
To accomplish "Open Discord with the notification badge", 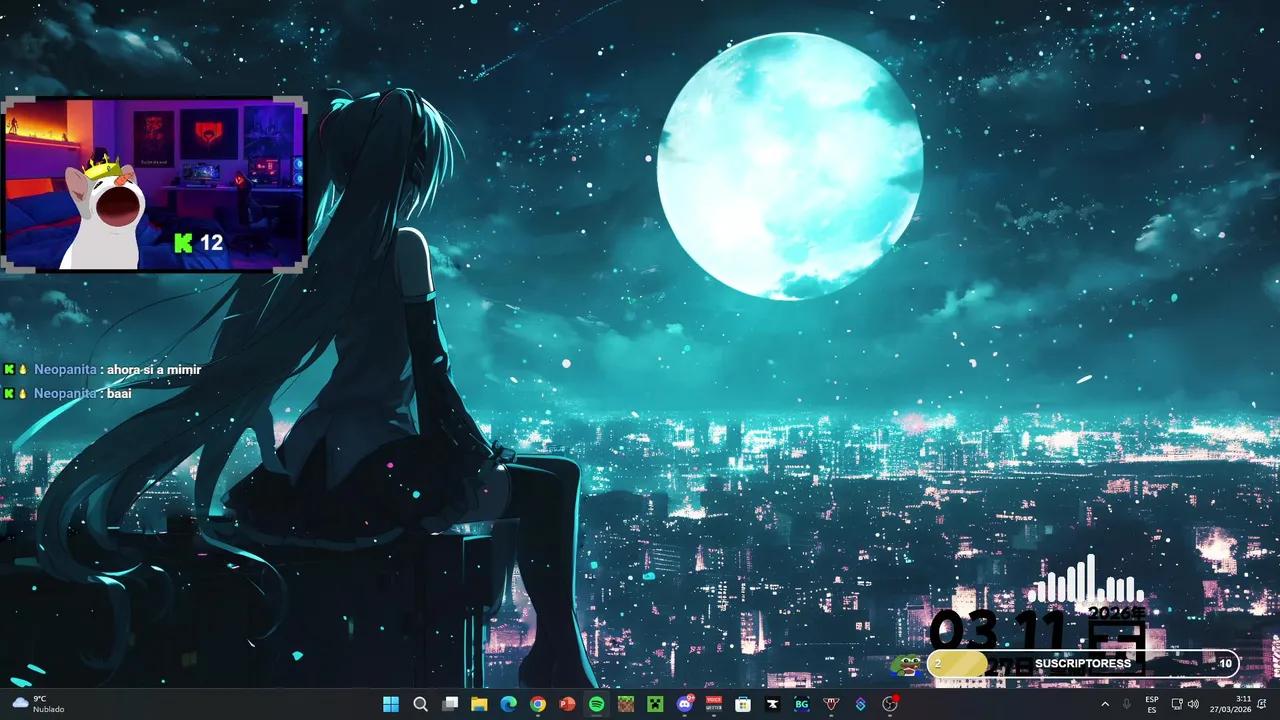I will tap(685, 704).
